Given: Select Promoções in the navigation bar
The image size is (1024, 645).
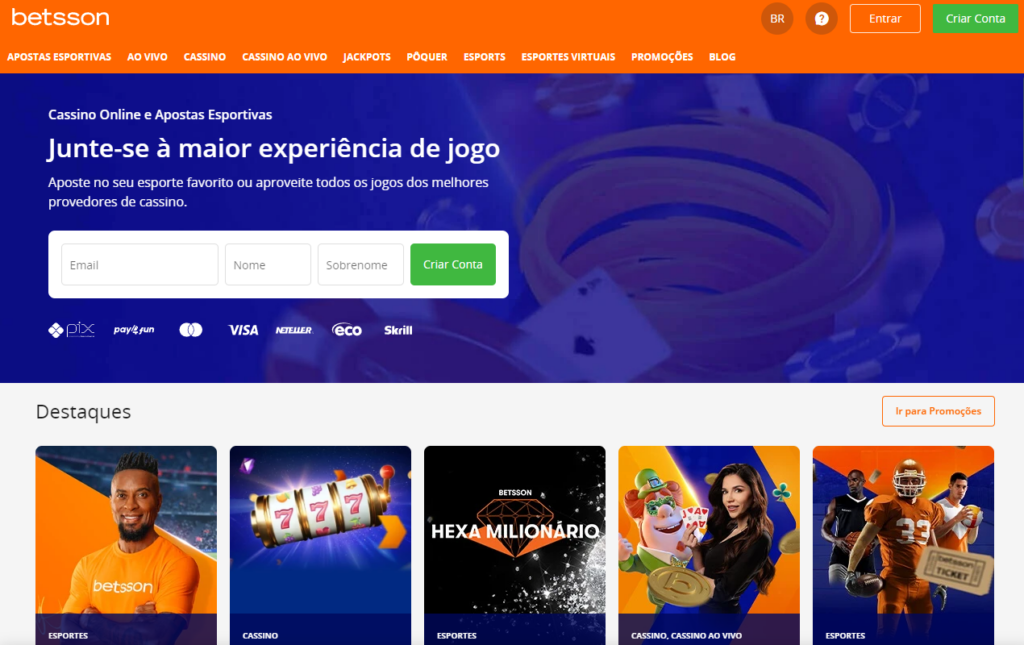Looking at the screenshot, I should click(662, 57).
